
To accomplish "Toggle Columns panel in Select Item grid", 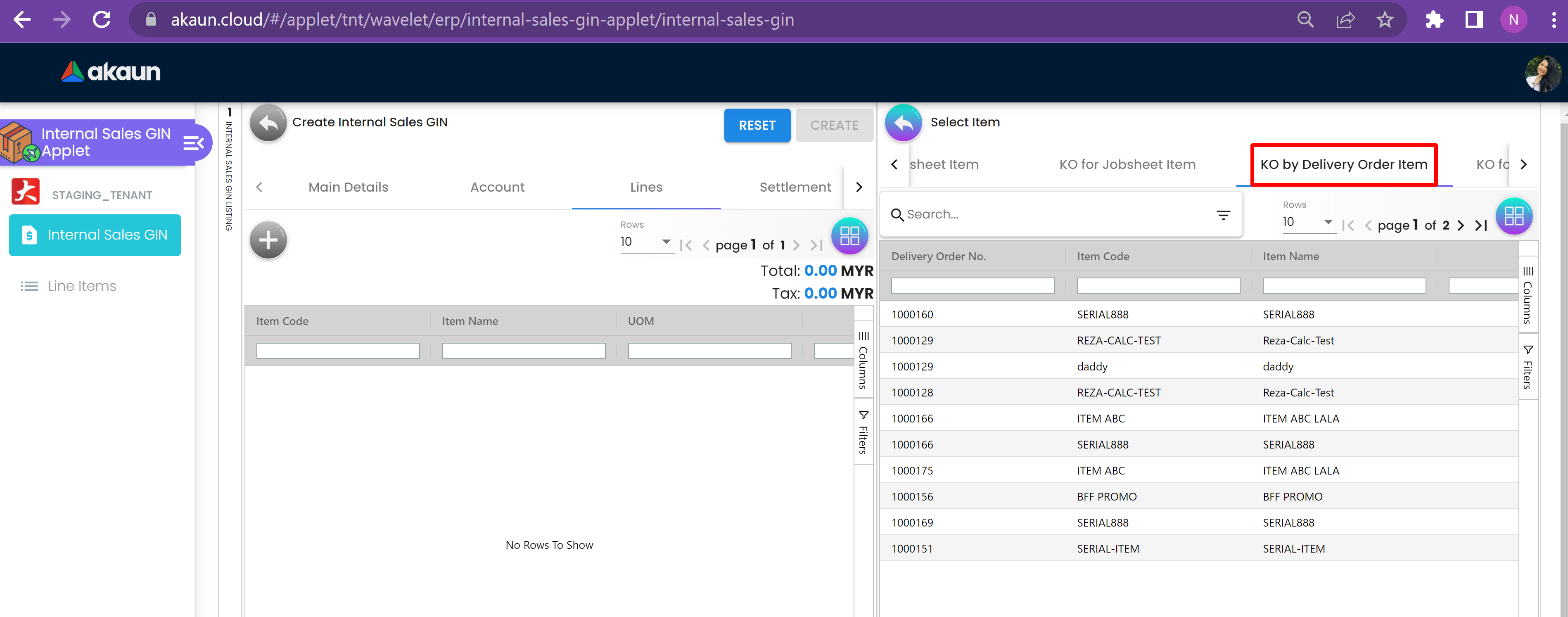I will [1528, 294].
